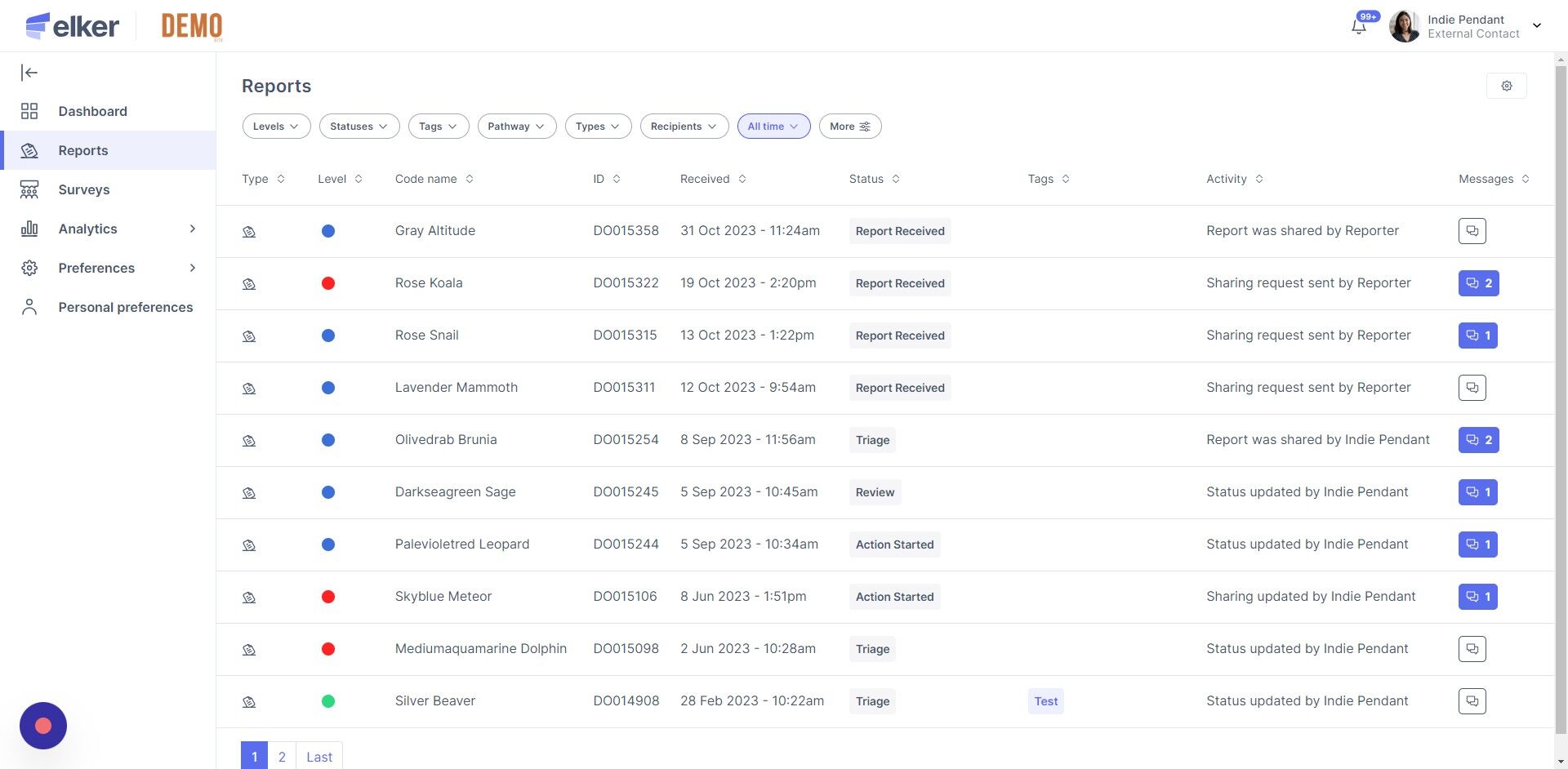Screen dimensions: 1568x769
Task: Go to page 2 of reports
Action: [282, 757]
